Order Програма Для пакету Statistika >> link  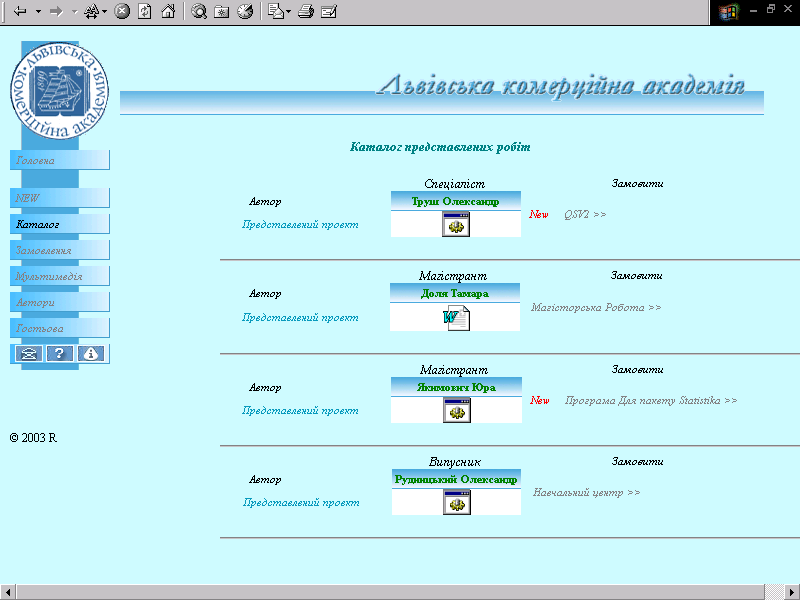[651, 401]
